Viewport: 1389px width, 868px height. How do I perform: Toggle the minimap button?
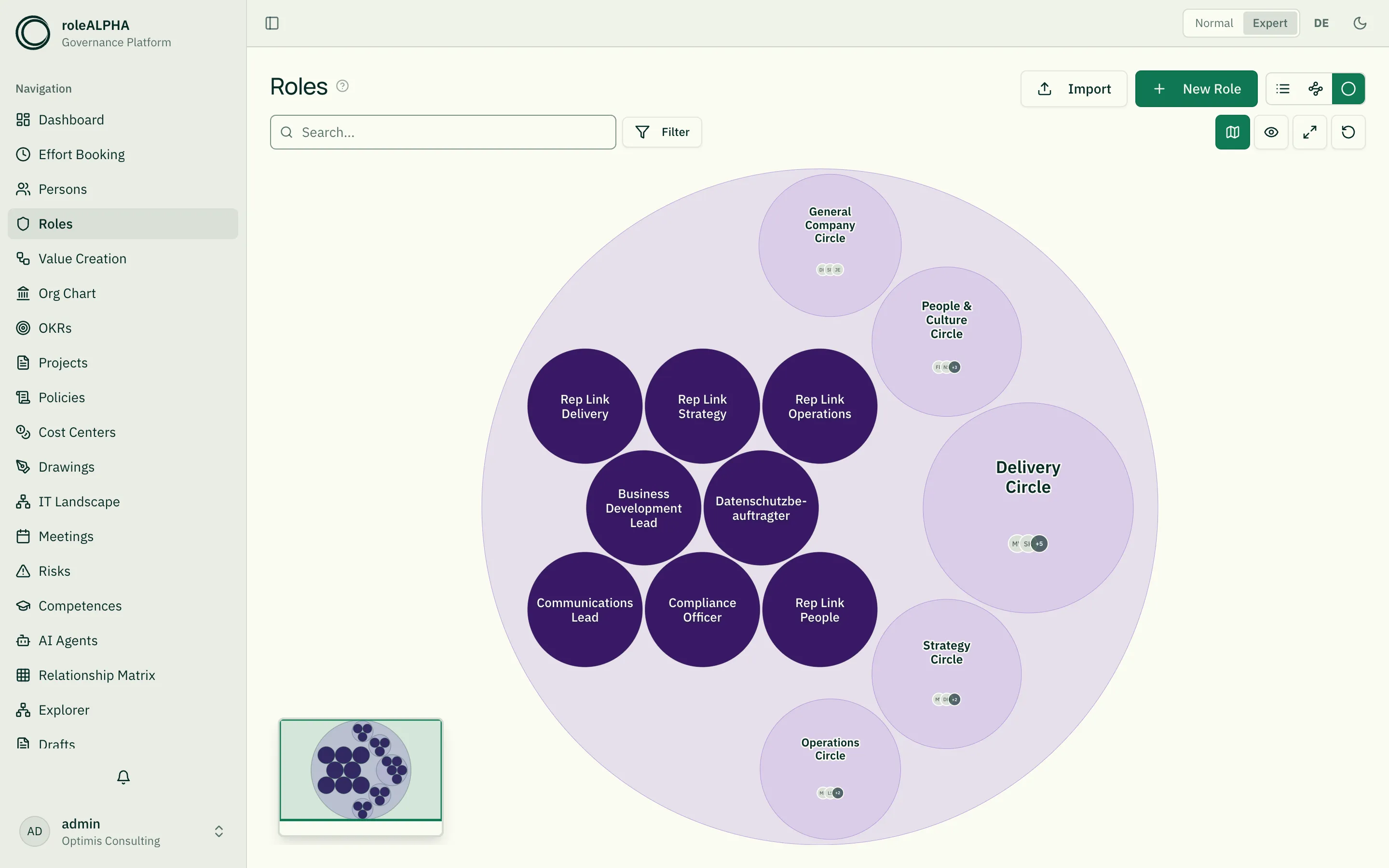1232,132
